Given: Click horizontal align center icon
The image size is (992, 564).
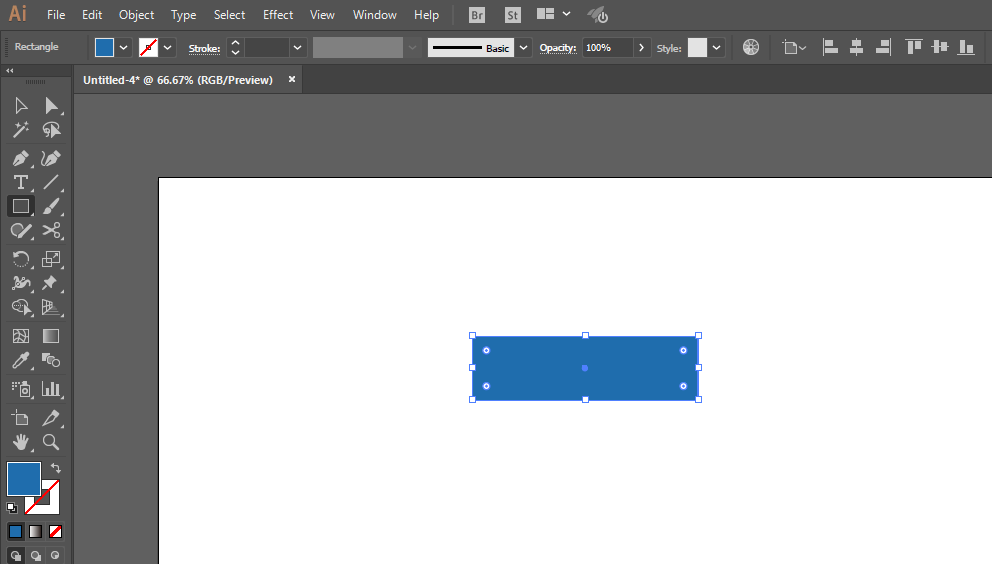Looking at the screenshot, I should pyautogui.click(x=856, y=47).
